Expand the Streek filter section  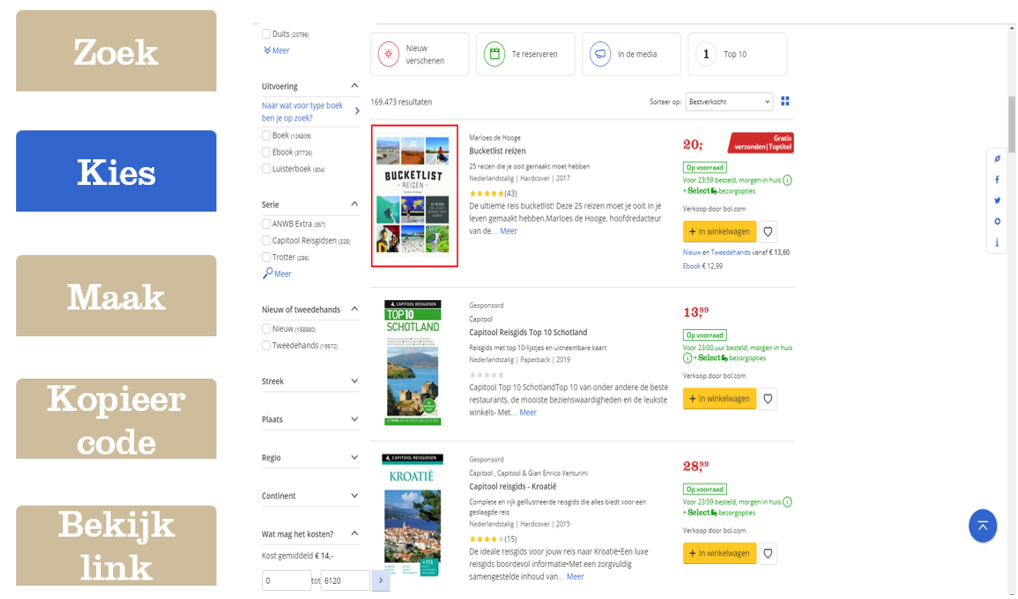click(x=354, y=381)
